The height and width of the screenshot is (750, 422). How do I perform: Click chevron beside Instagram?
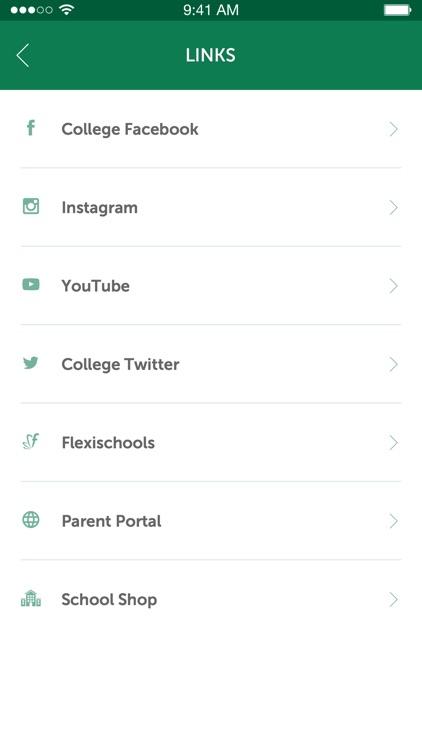pyautogui.click(x=393, y=208)
